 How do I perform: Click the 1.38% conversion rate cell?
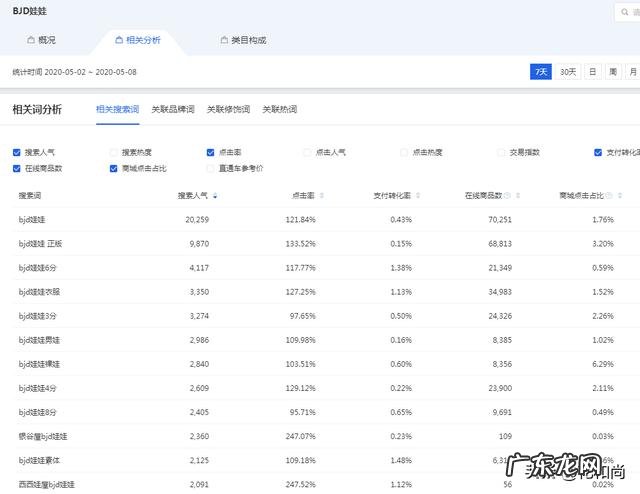(401, 268)
